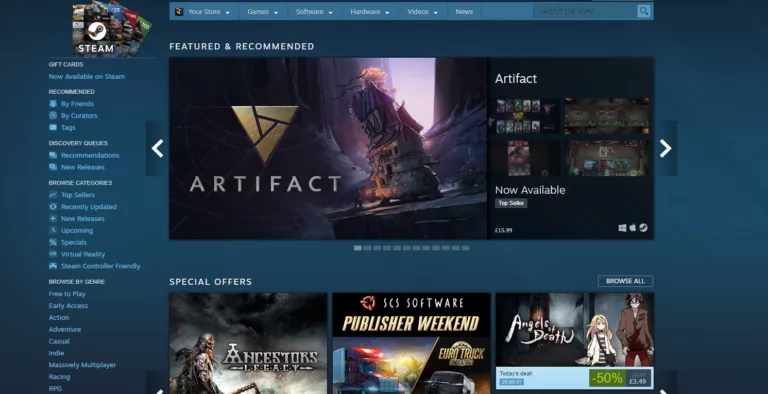The height and width of the screenshot is (394, 768).
Task: Open the Casual genre link
Action: tap(59, 341)
